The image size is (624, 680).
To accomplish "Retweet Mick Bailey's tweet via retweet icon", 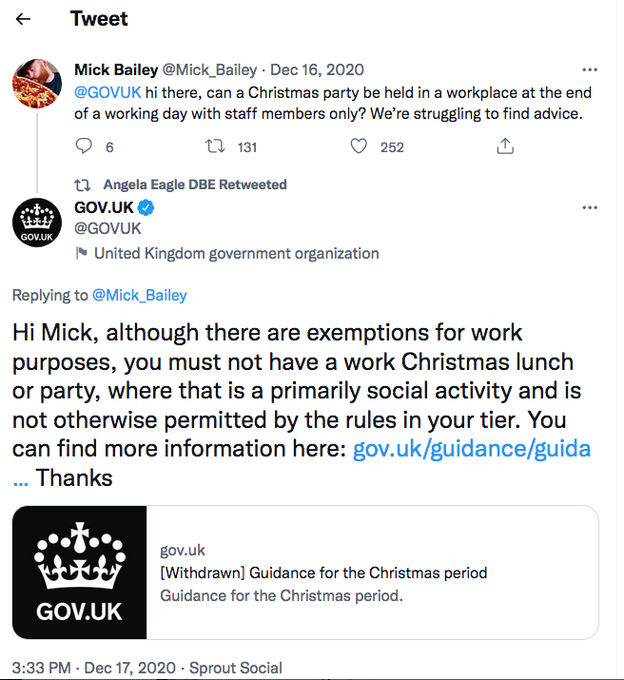I will [215, 146].
